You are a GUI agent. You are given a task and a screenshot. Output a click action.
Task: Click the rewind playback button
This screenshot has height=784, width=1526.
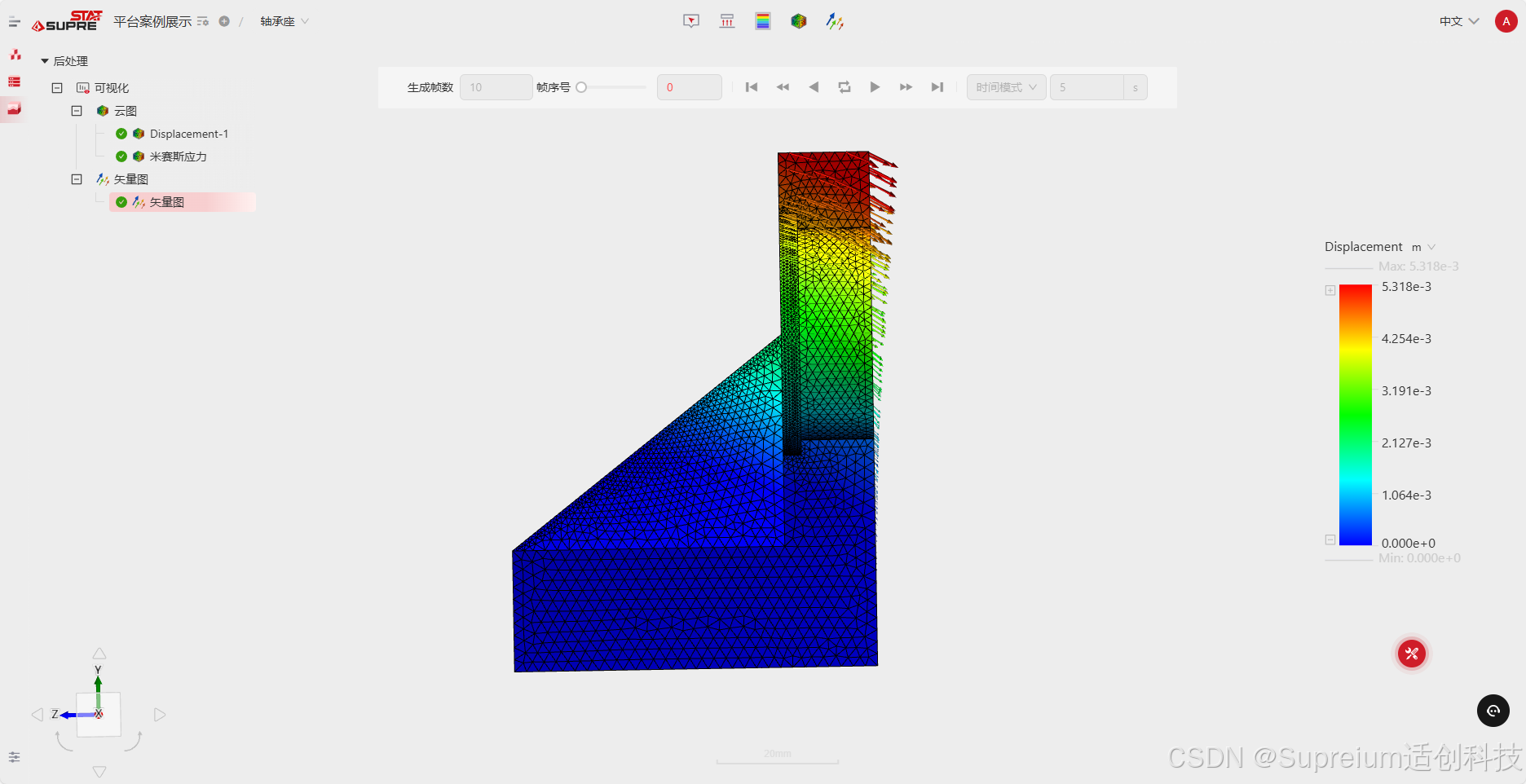click(x=783, y=87)
